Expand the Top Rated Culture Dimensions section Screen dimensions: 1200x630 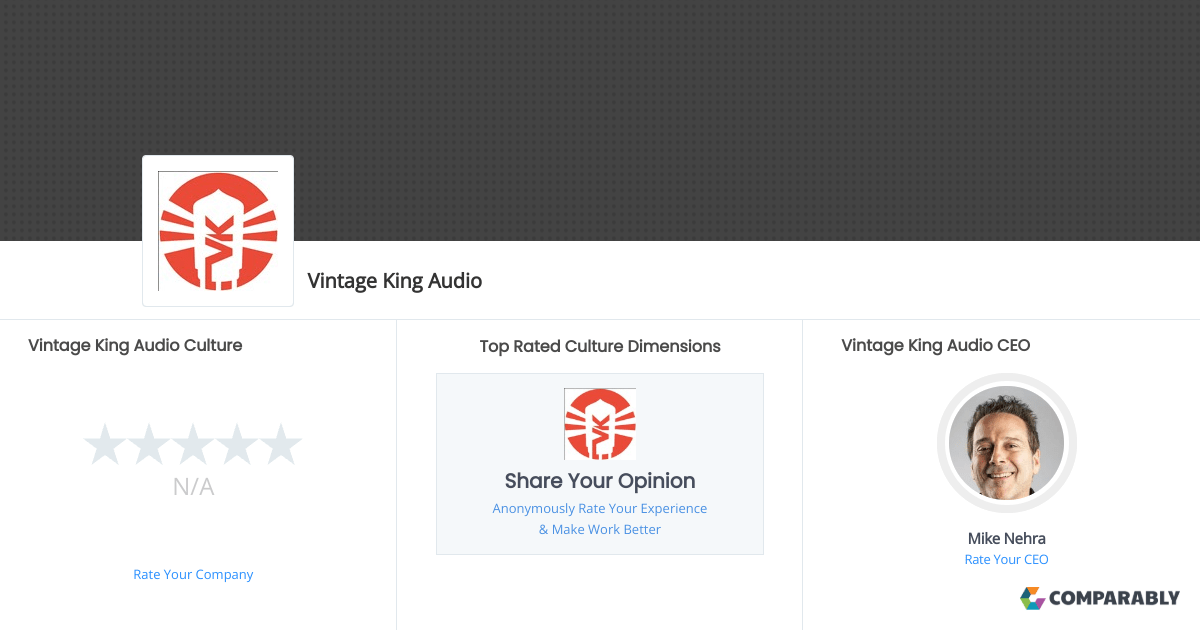click(599, 346)
